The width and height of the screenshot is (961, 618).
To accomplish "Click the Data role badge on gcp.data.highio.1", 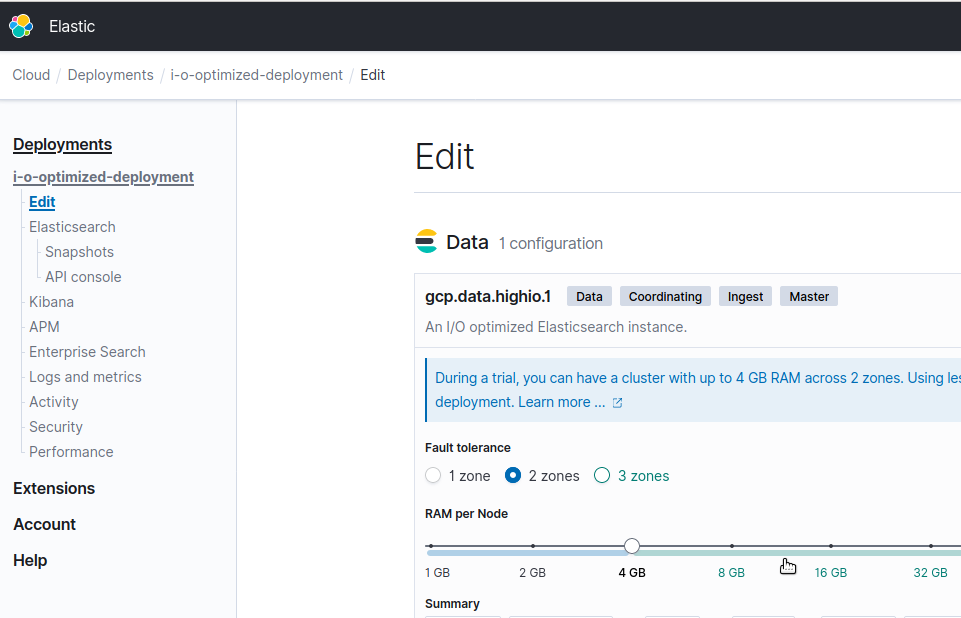I will pyautogui.click(x=588, y=296).
